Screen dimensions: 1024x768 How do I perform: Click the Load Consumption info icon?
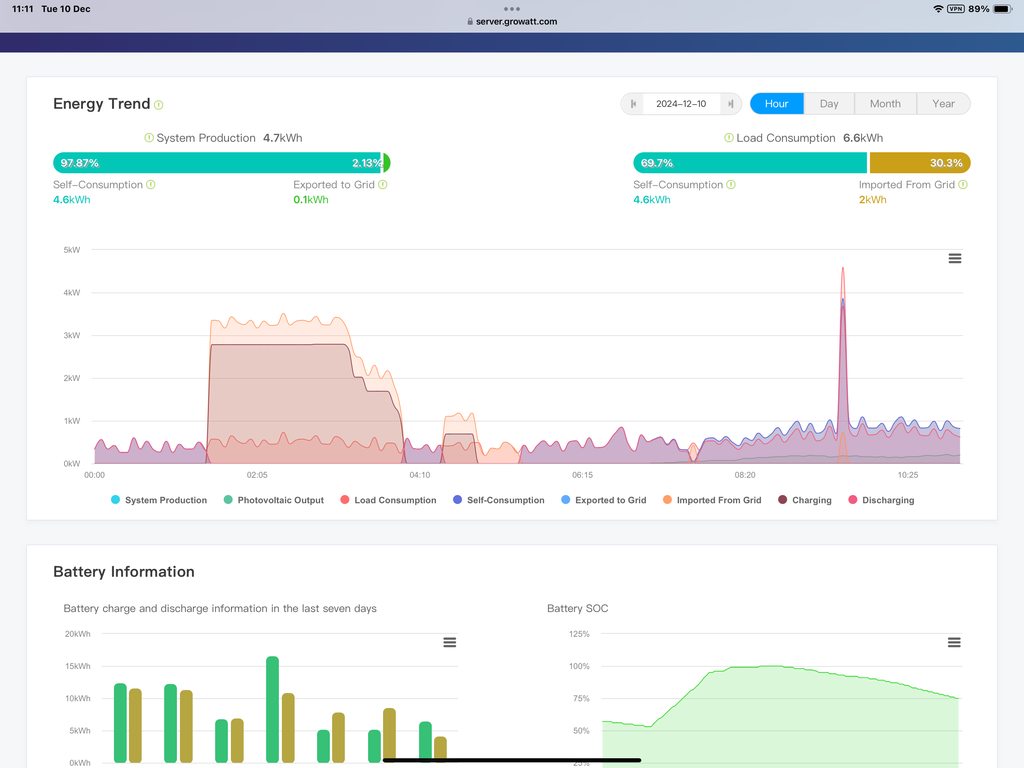point(729,138)
